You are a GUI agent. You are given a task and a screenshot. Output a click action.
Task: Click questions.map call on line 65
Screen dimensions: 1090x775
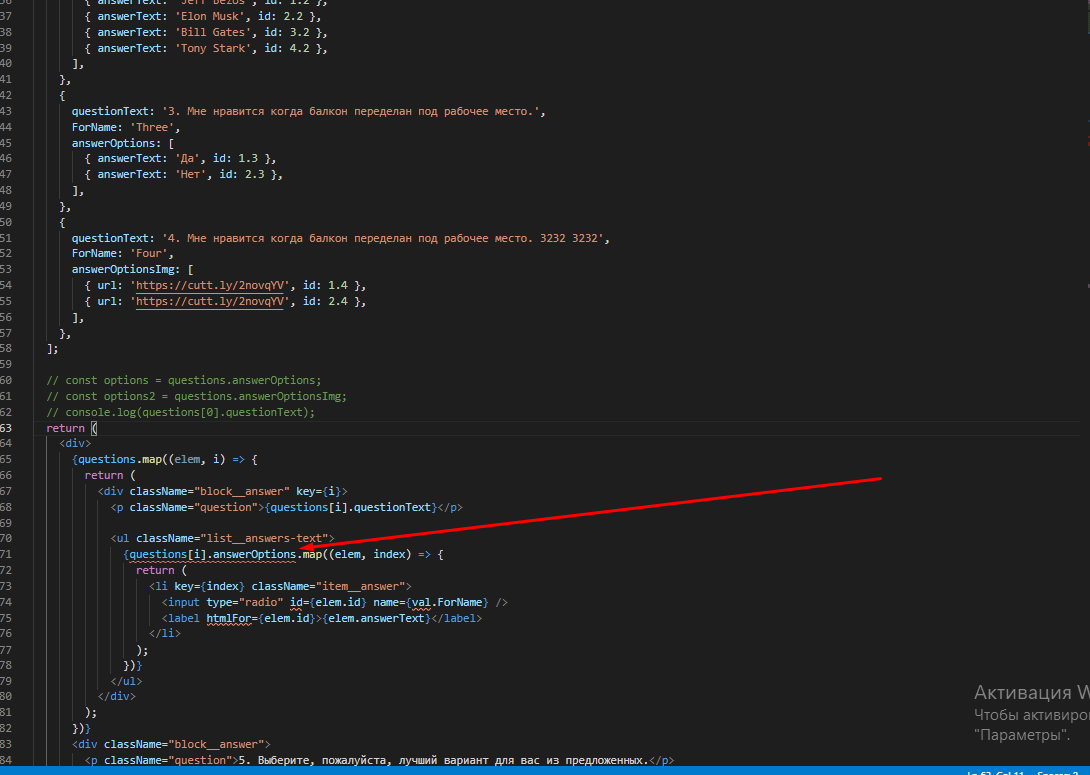pyautogui.click(x=120, y=459)
